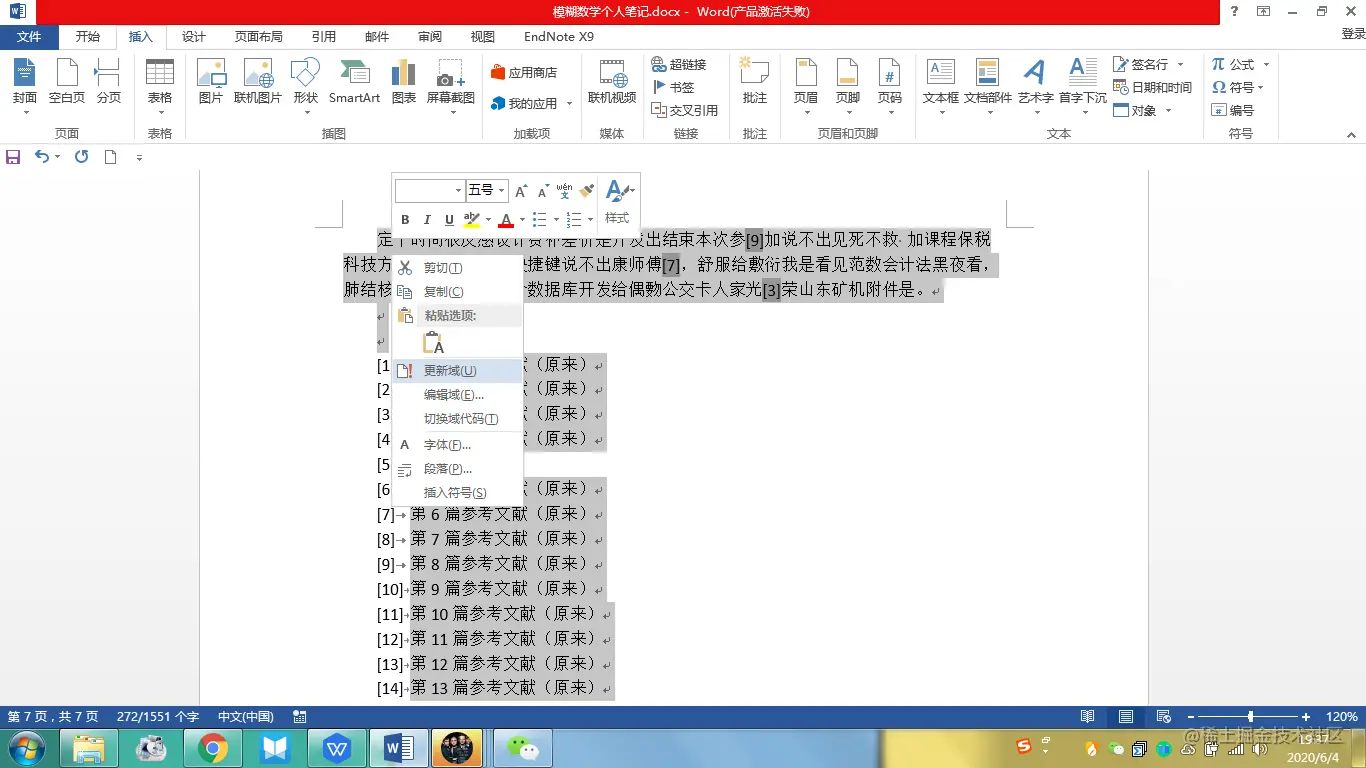Screen dimensions: 1366x768
Task: Click the font name box in mini toolbar
Action: 428,190
